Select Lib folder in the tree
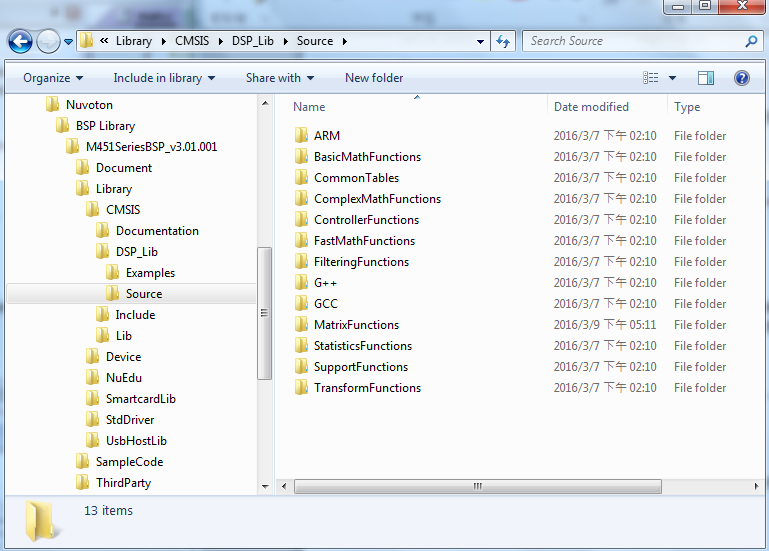The image size is (769, 551). coord(124,336)
